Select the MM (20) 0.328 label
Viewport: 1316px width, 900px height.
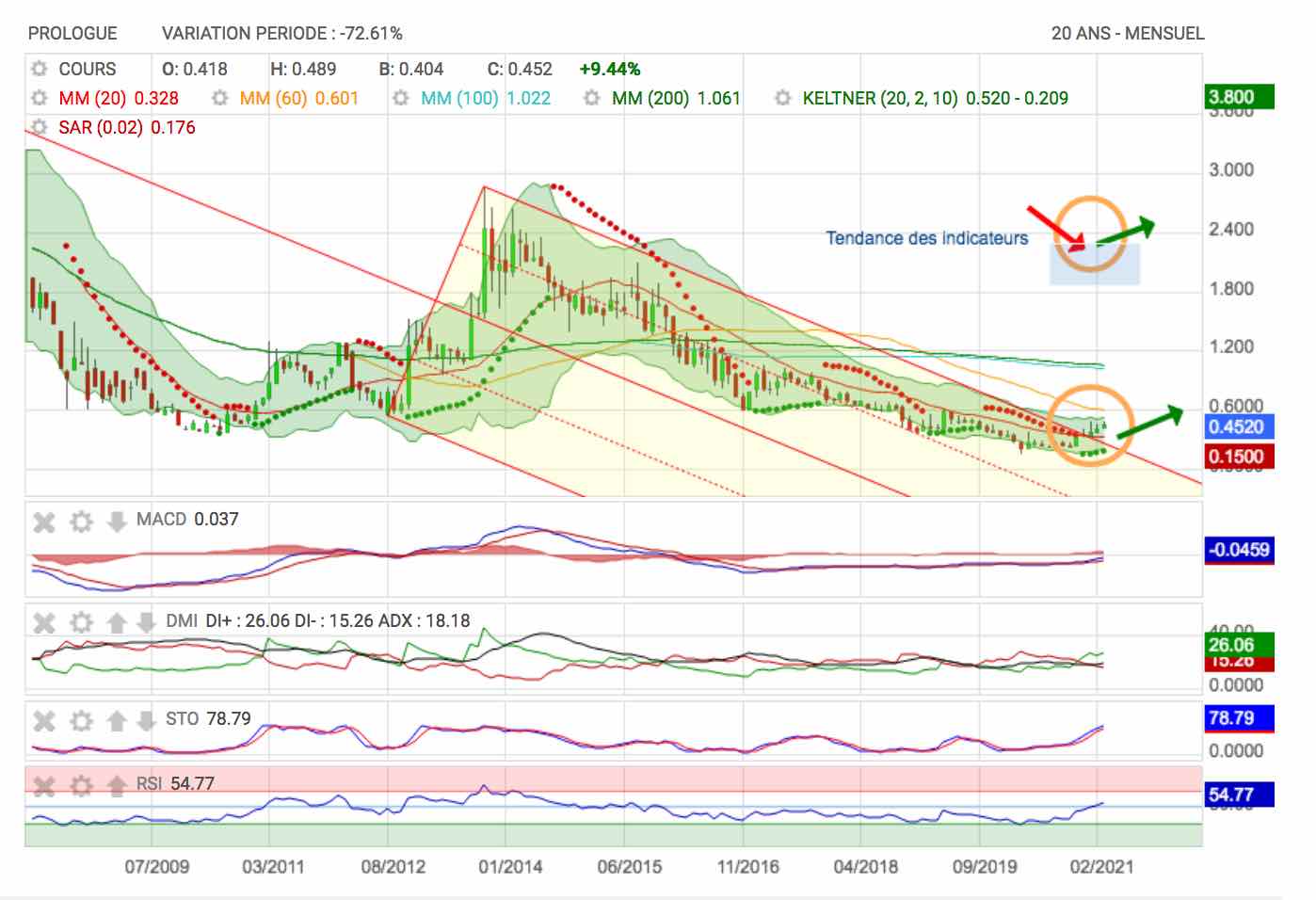(119, 98)
